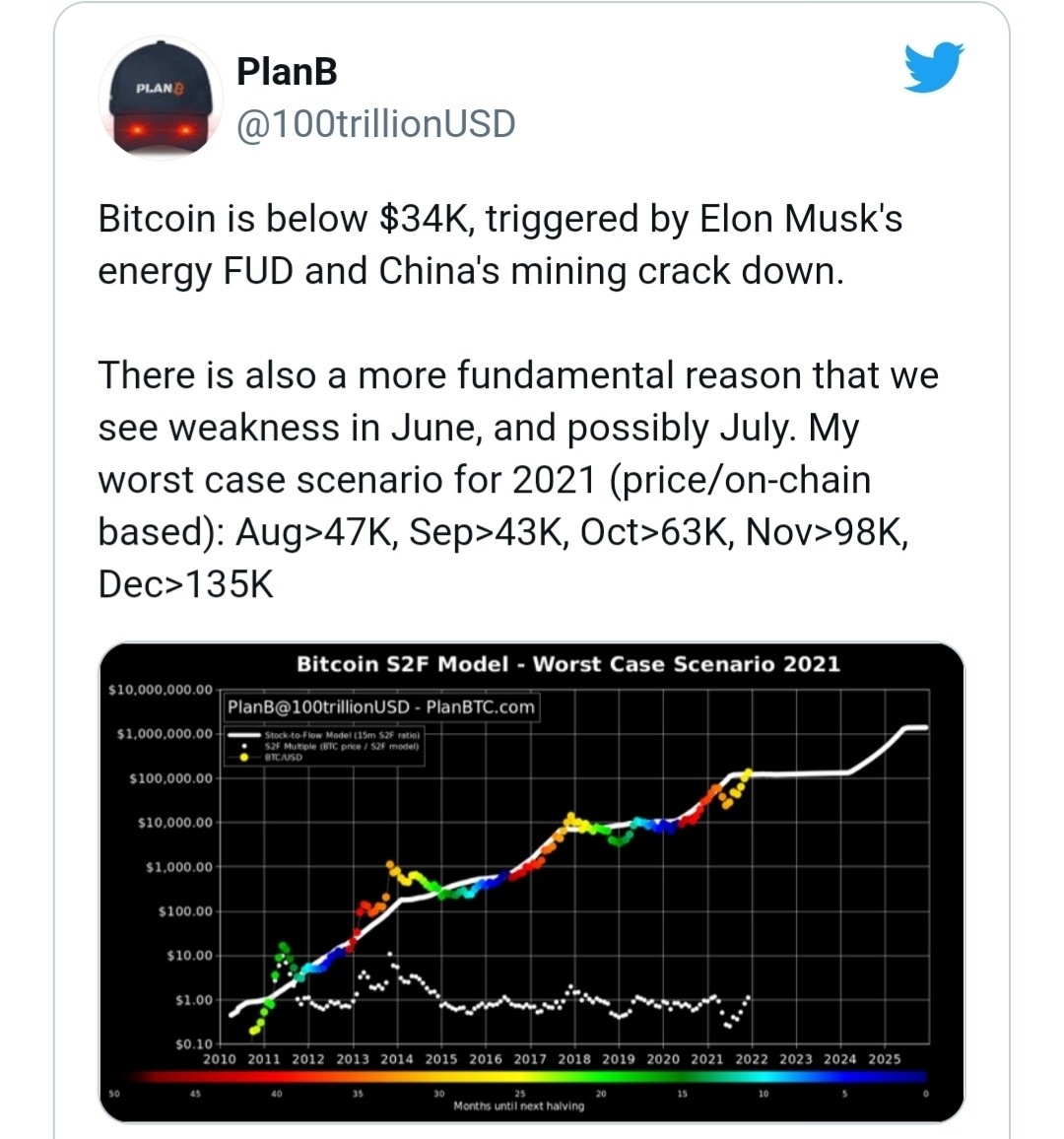Click the 2010 year label on x-axis
The image size is (1064, 1139).
pyautogui.click(x=219, y=1059)
